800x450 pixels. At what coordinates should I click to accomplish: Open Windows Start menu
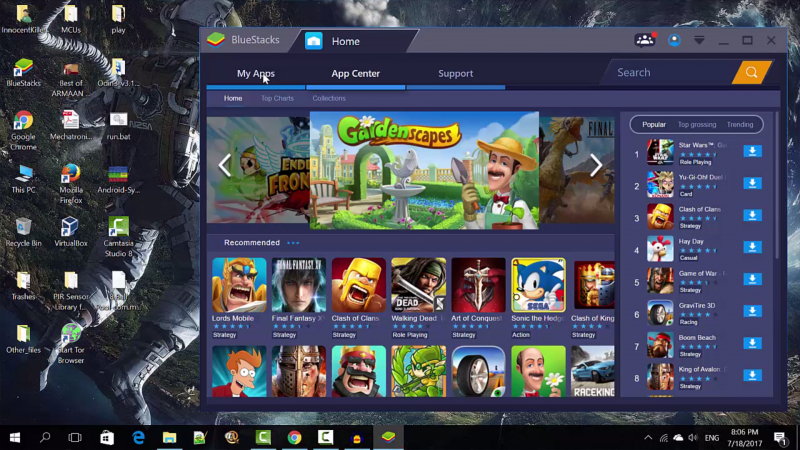click(x=15, y=438)
